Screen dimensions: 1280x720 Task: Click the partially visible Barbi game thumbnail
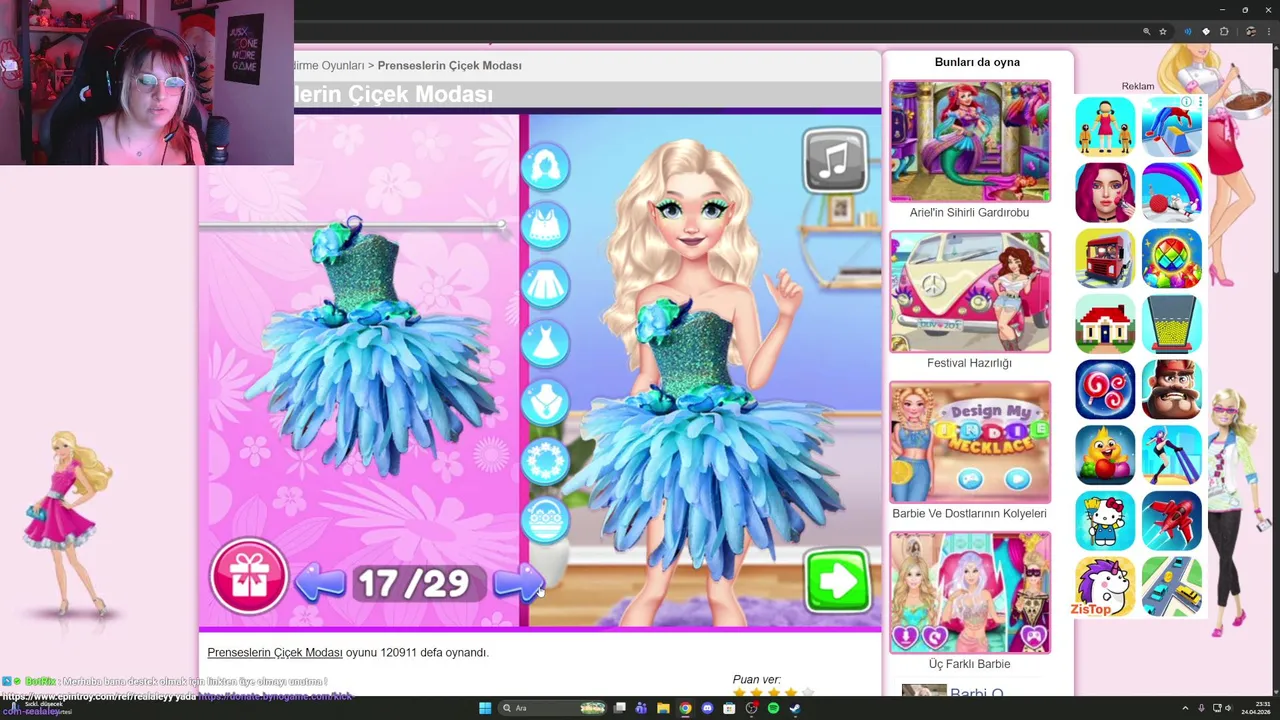(924, 691)
